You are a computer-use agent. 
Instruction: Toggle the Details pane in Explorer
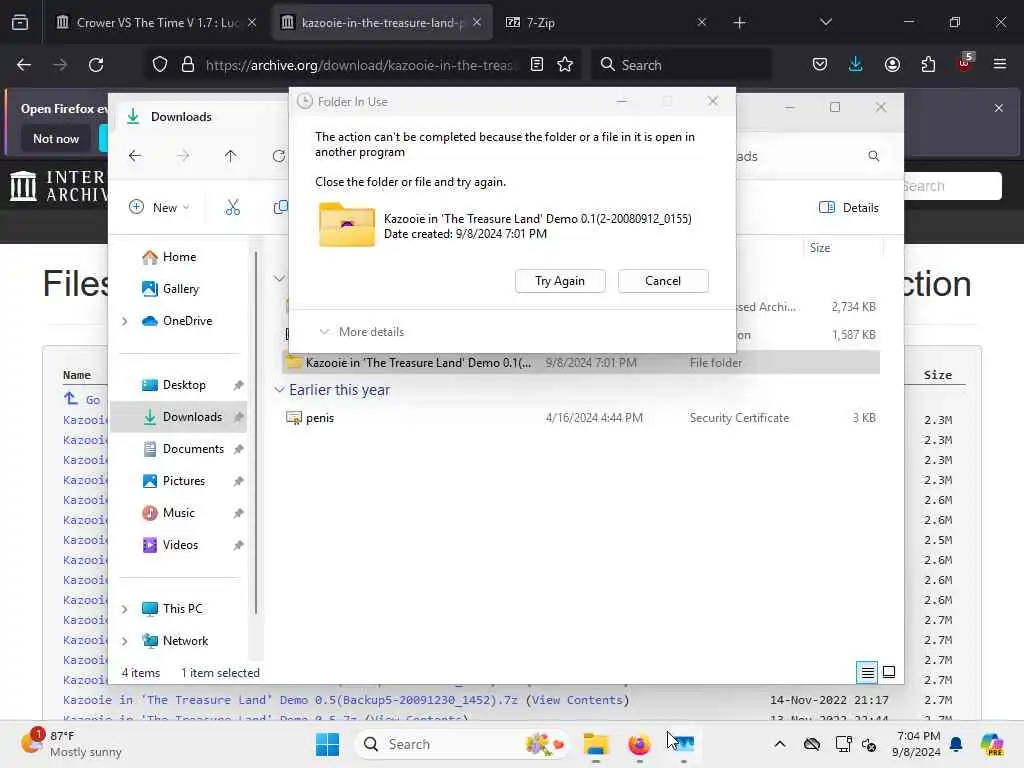[848, 208]
